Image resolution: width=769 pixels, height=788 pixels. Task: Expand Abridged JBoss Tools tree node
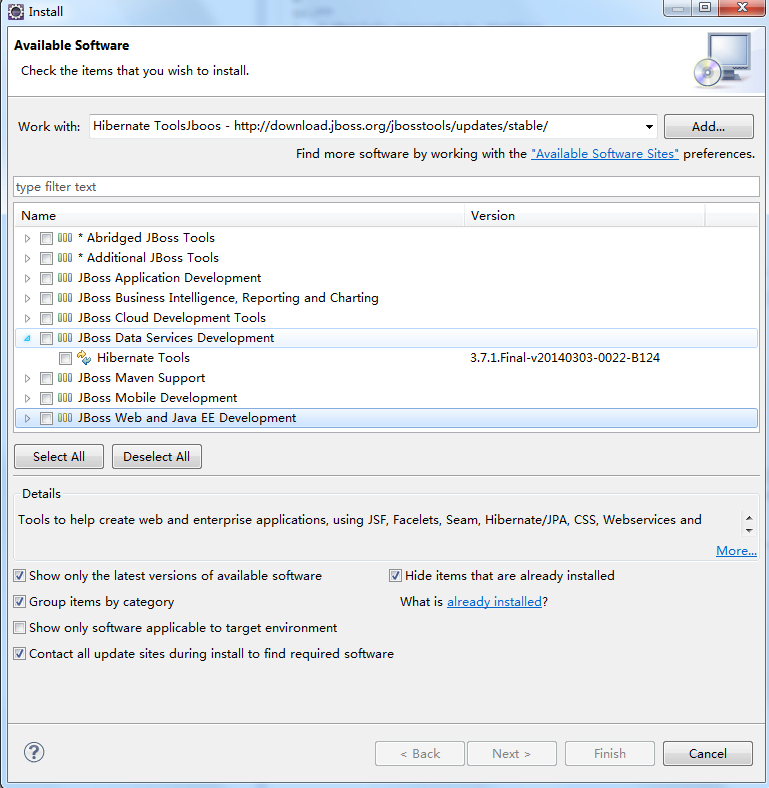[28, 238]
